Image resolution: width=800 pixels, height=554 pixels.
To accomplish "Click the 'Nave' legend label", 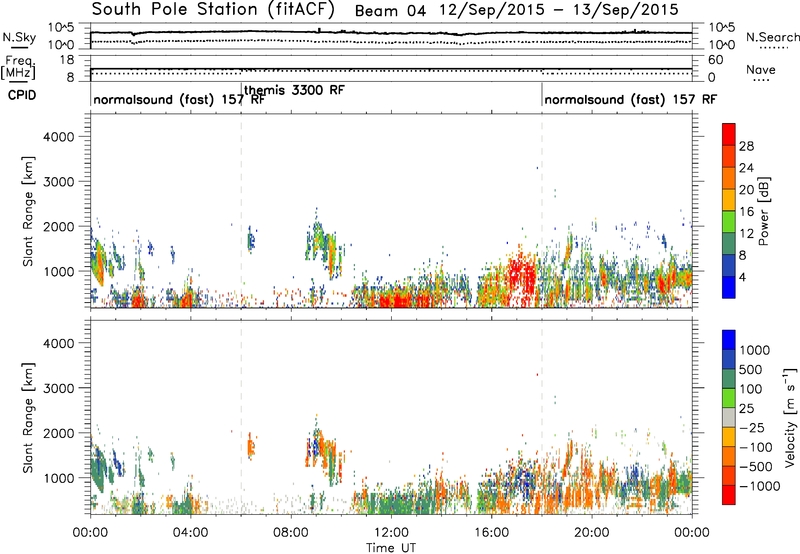I will 761,69.
